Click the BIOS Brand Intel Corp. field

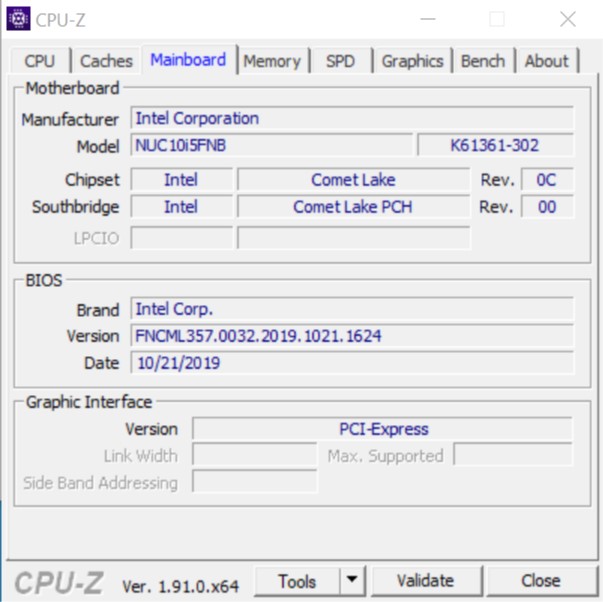(x=352, y=309)
